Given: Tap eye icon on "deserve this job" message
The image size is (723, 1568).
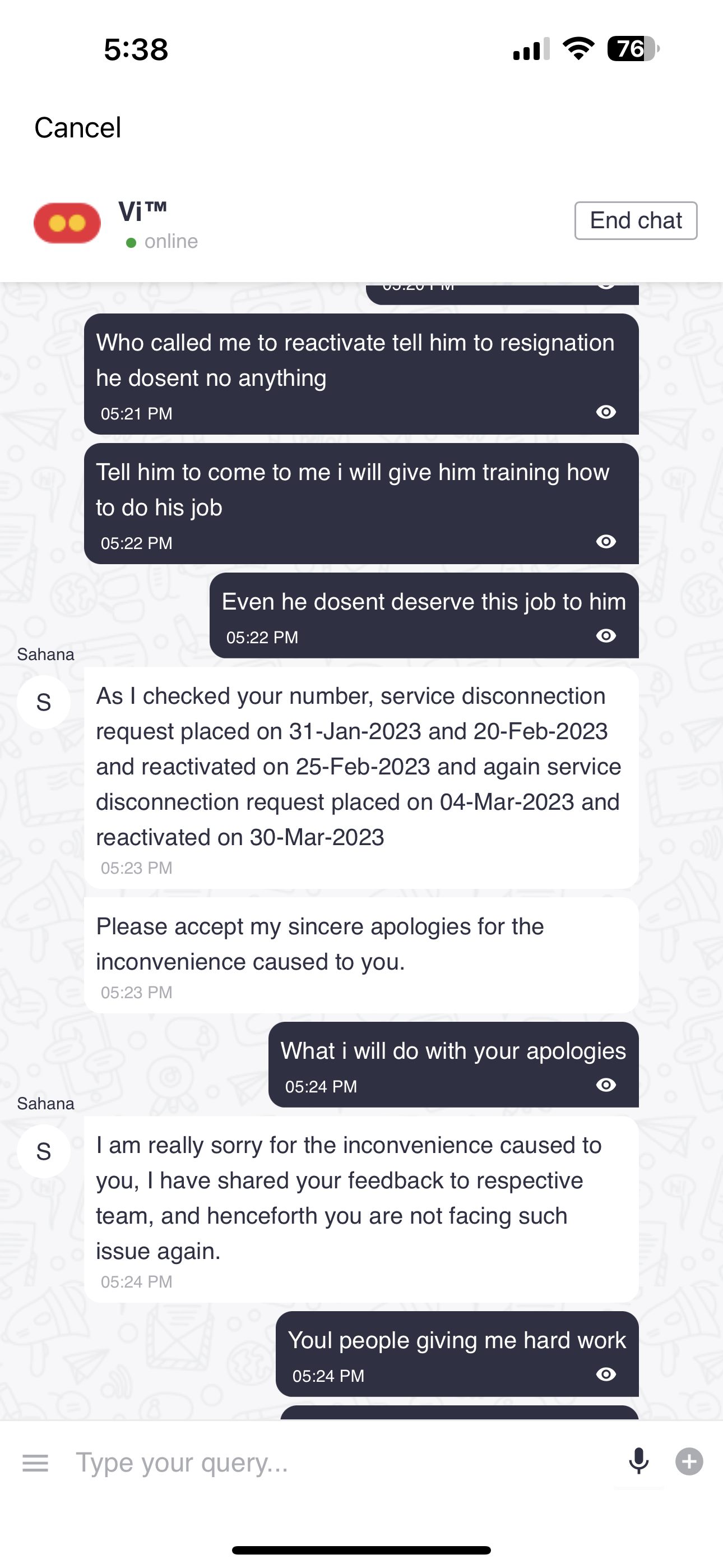Looking at the screenshot, I should [605, 636].
